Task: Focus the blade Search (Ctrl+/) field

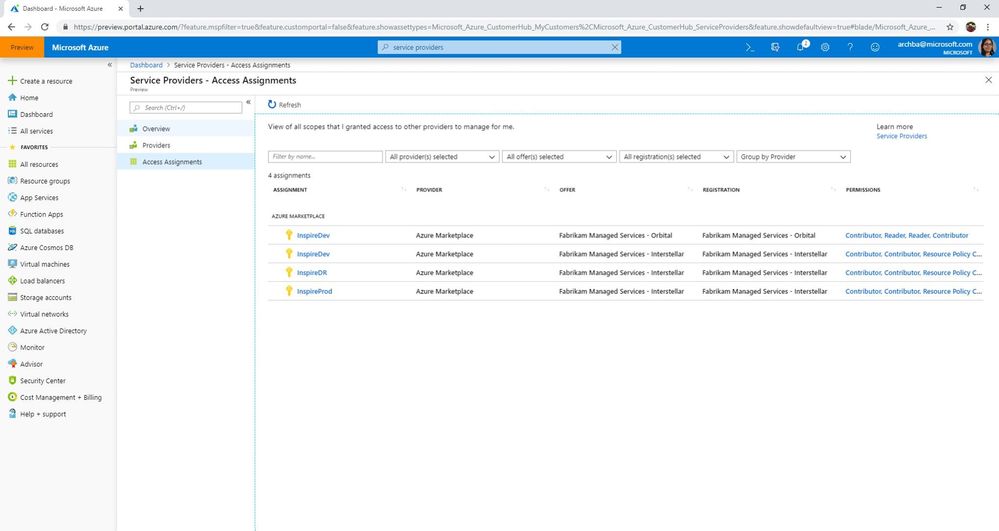Action: (x=186, y=108)
